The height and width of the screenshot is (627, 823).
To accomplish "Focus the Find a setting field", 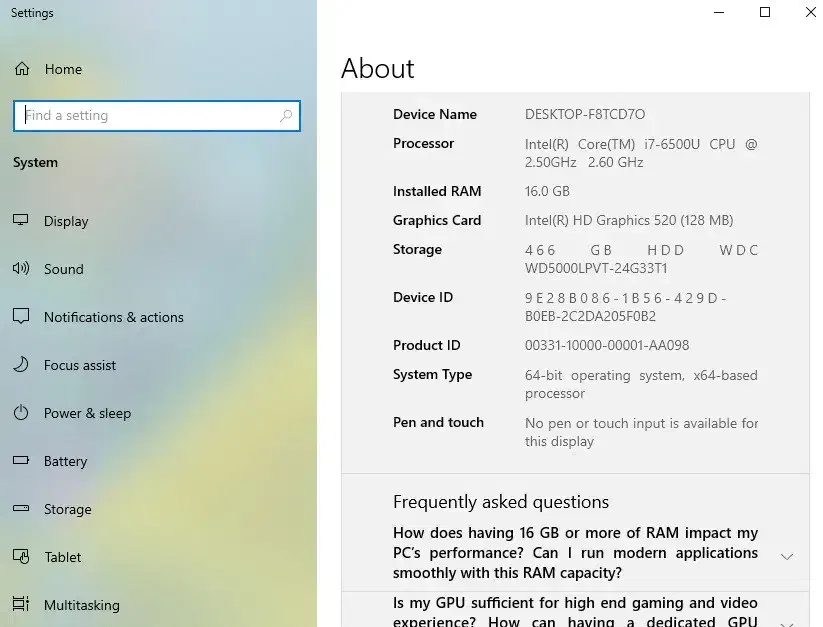I will pos(150,116).
